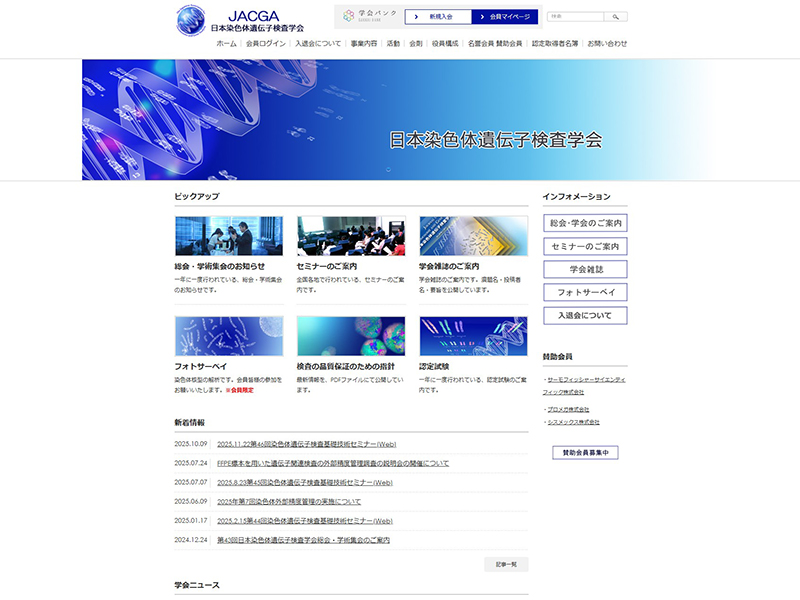800x600 pixels.
Task: Open the 2025.11.22 第46回 seminar news link
Action: pyautogui.click(x=306, y=444)
